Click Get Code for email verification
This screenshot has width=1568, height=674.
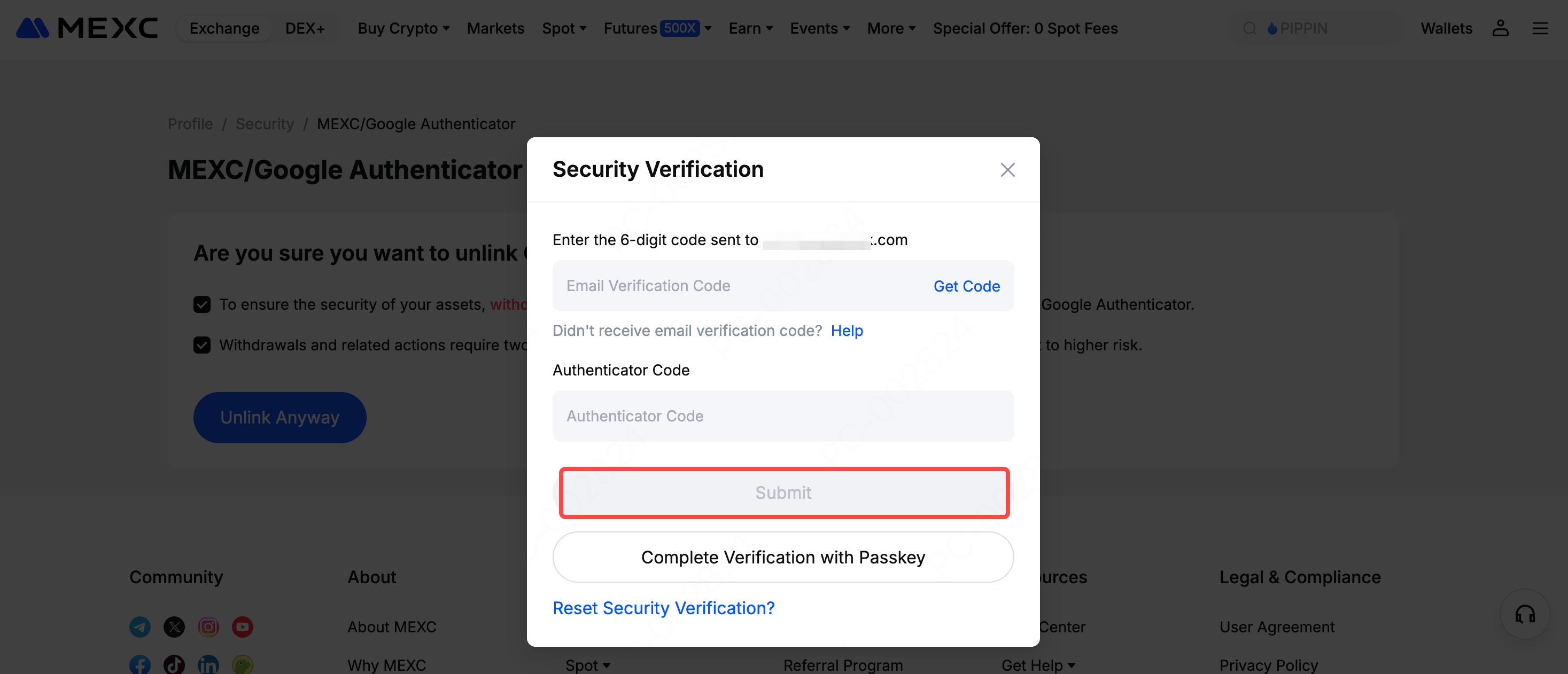pos(966,286)
